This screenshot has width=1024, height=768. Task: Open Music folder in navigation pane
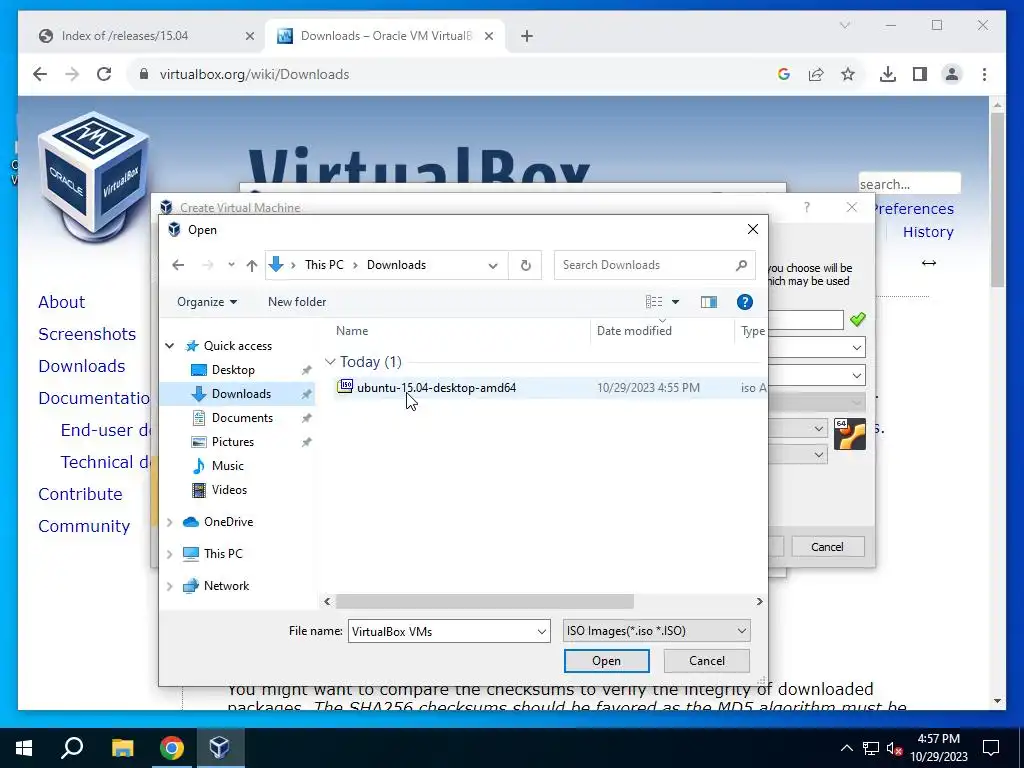[227, 466]
